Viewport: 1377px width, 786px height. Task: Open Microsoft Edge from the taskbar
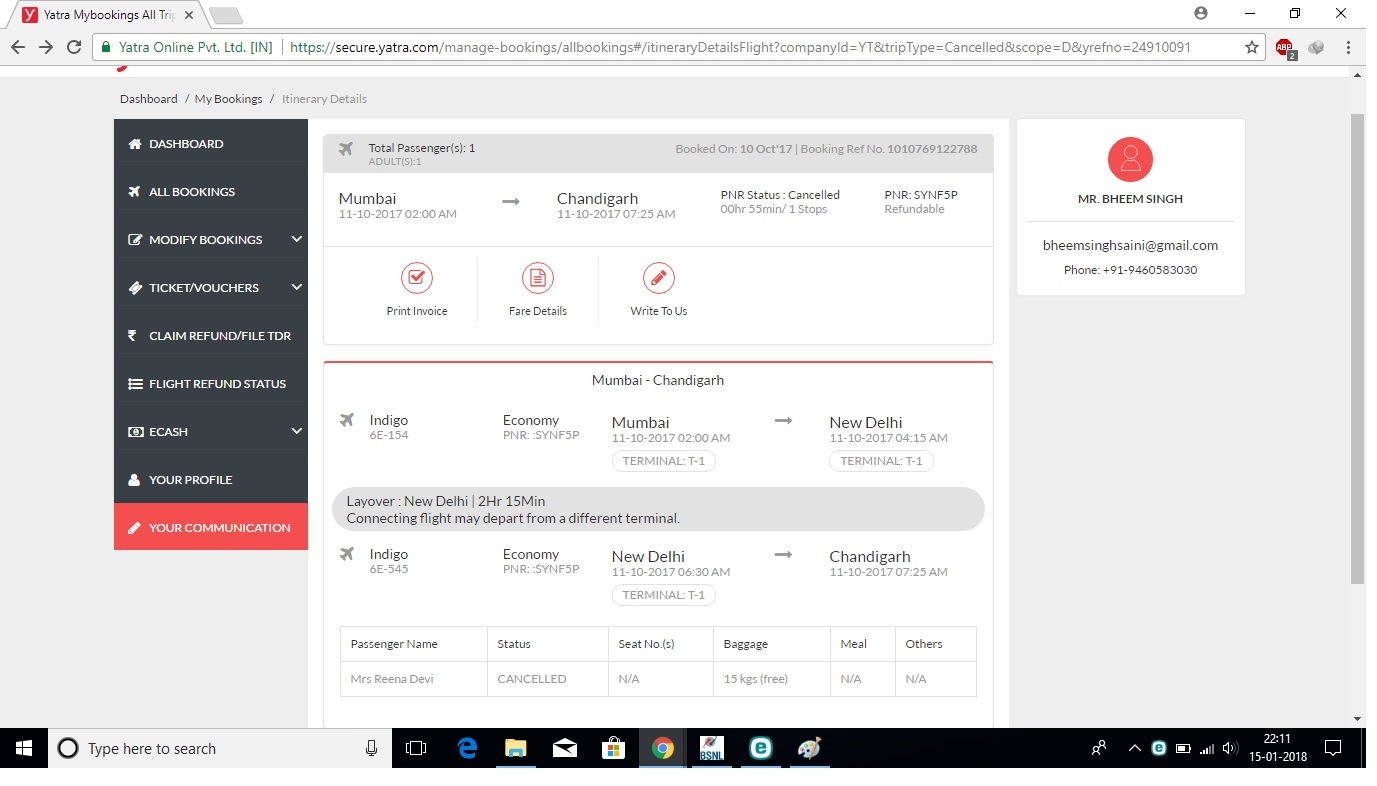(467, 748)
